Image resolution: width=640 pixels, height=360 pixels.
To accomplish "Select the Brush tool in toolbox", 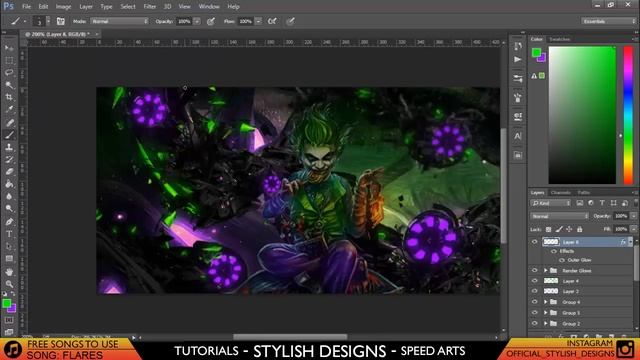I will [x=9, y=135].
